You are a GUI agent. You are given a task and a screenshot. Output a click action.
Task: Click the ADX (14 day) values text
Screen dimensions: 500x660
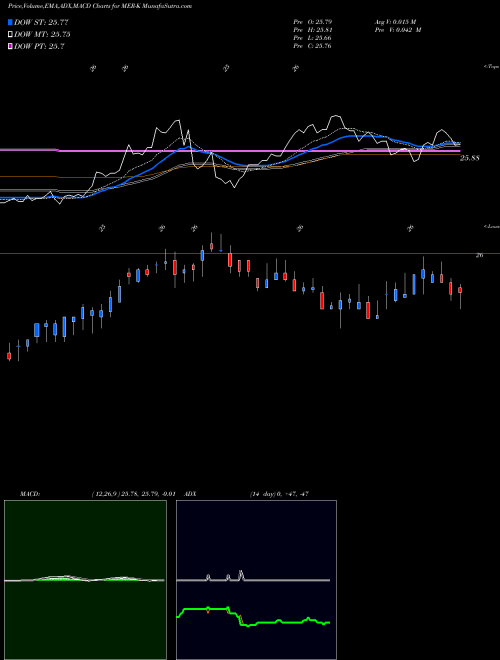point(279,494)
